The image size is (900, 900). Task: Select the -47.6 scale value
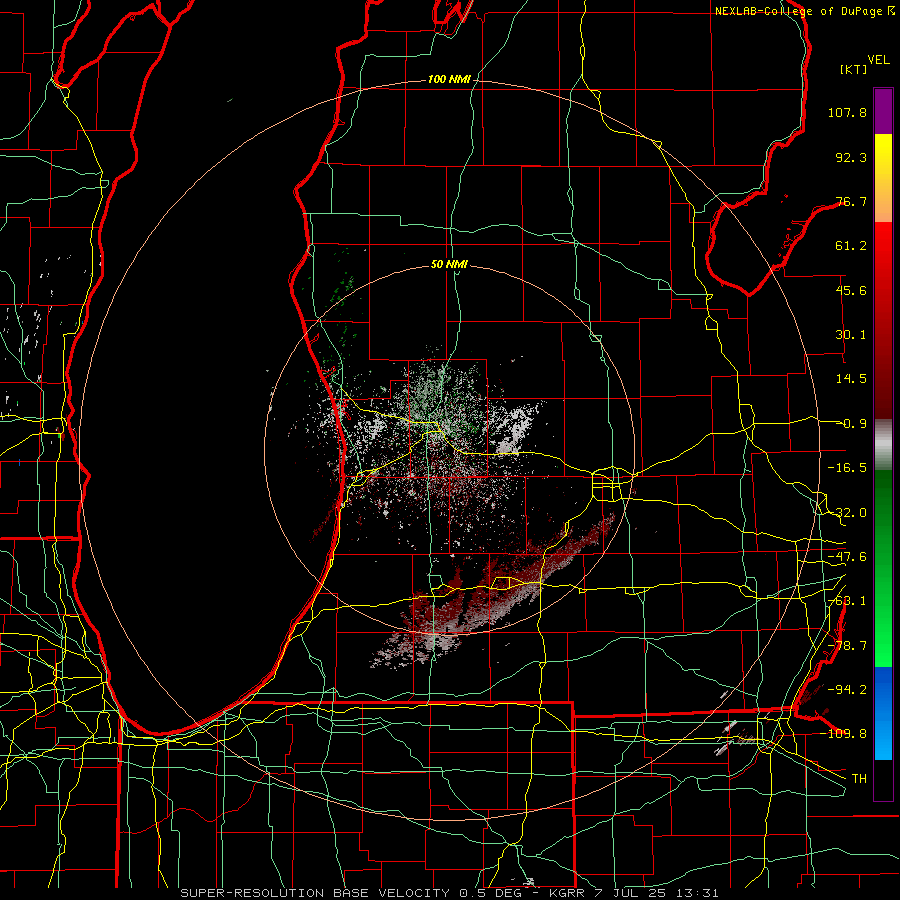(847, 557)
